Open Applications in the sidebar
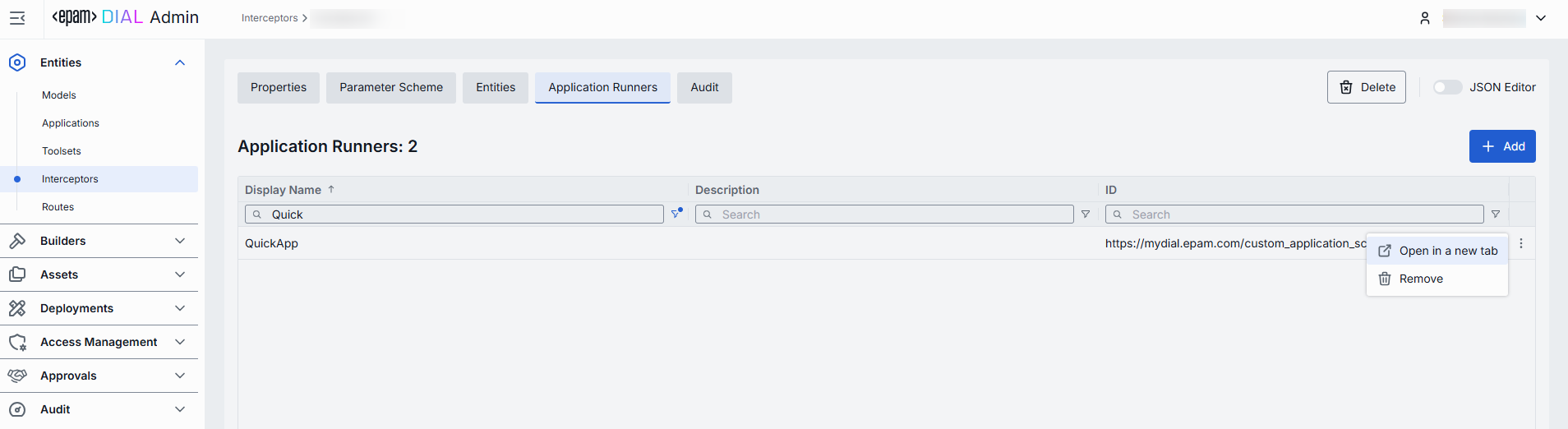The height and width of the screenshot is (429, 1568). (71, 123)
